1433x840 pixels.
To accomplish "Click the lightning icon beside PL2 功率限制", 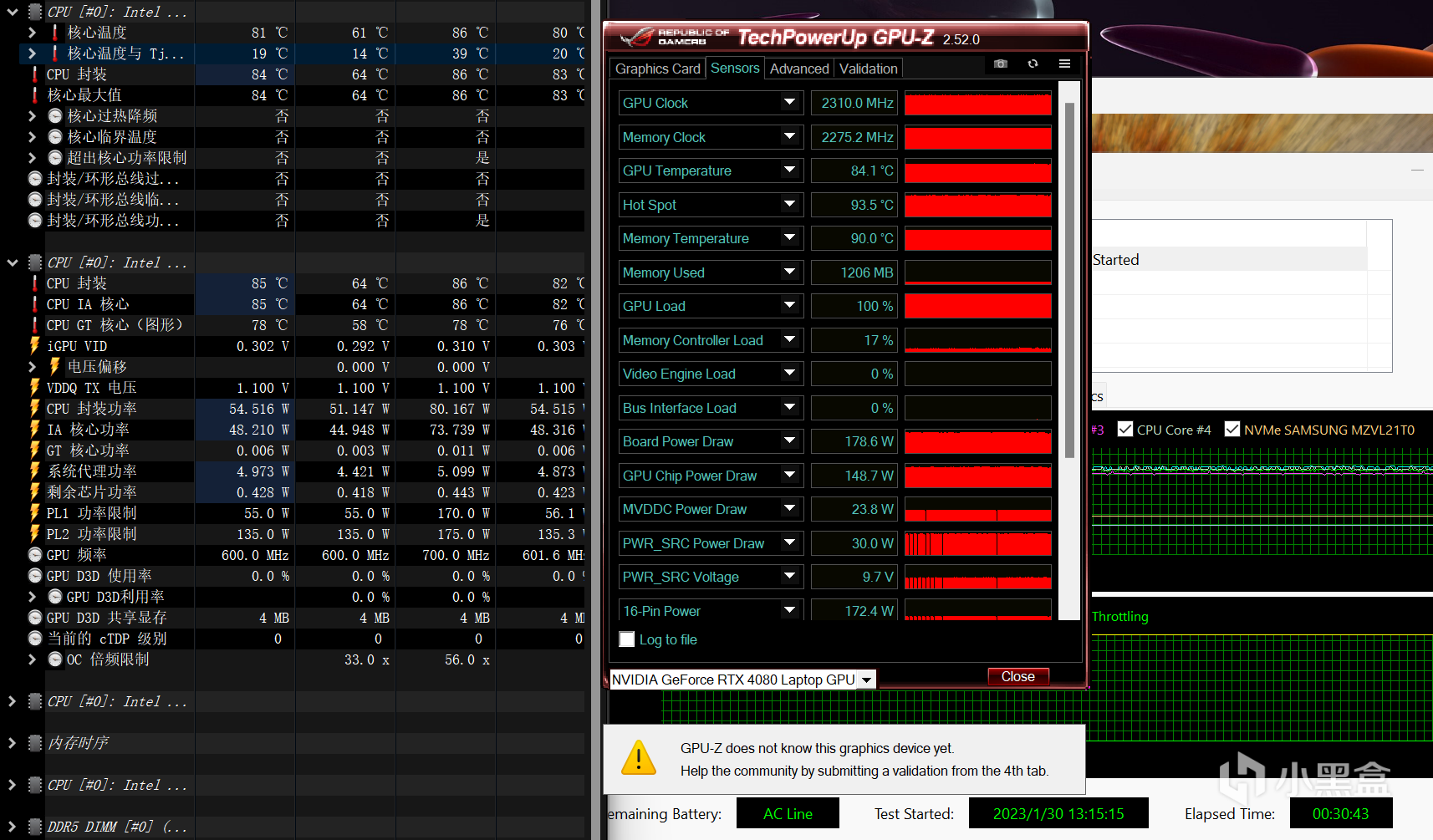I will pyautogui.click(x=35, y=534).
